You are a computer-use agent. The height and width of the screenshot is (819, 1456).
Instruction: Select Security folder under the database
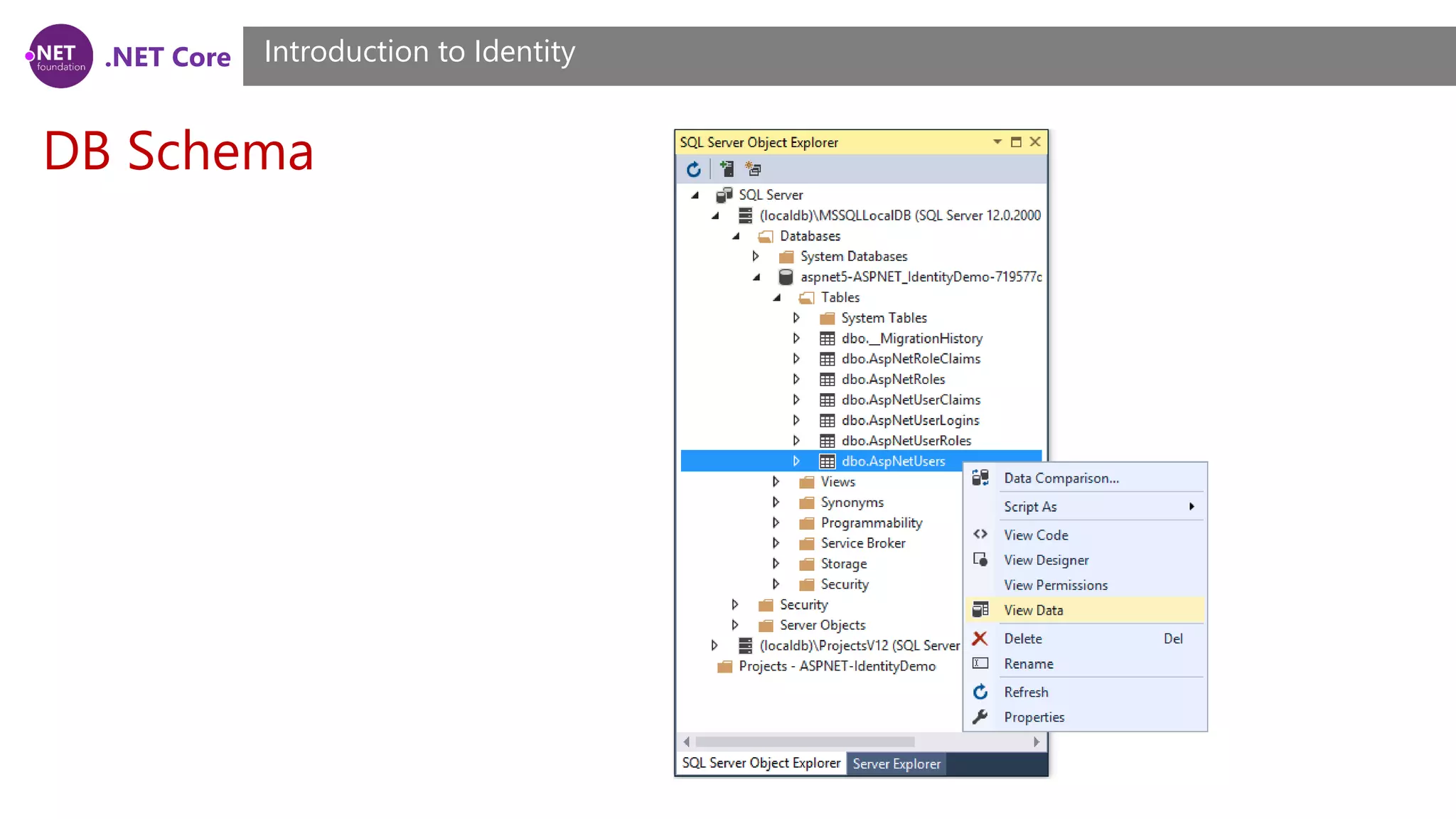(x=845, y=584)
